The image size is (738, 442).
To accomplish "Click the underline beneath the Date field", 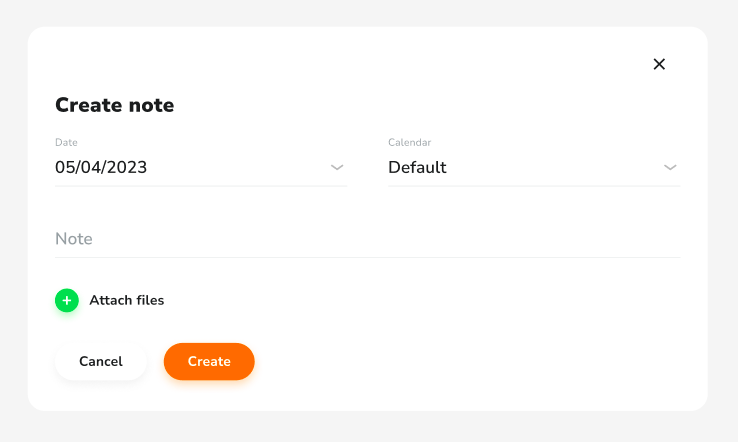I will (201, 186).
